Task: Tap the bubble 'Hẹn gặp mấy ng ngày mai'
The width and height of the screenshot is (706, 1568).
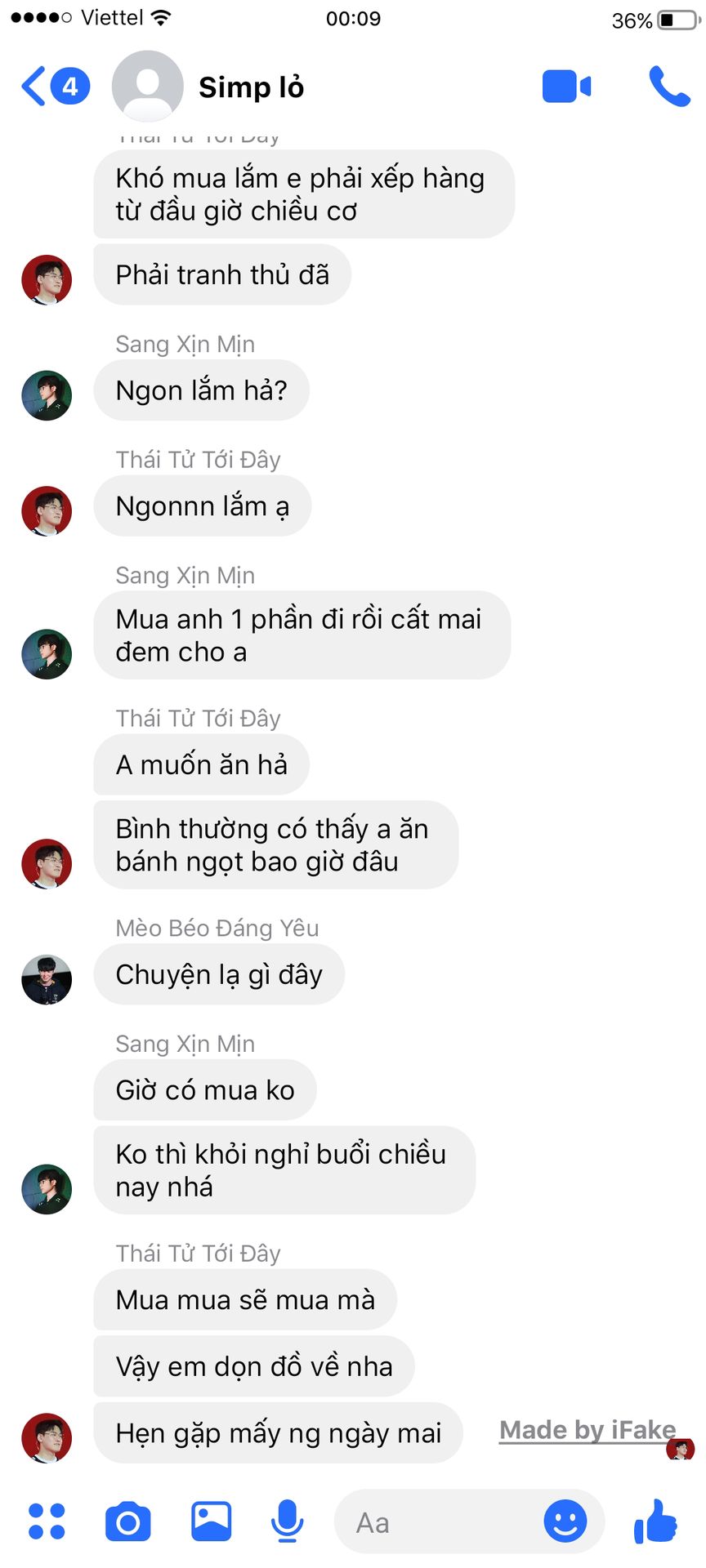Action: pos(279,1433)
